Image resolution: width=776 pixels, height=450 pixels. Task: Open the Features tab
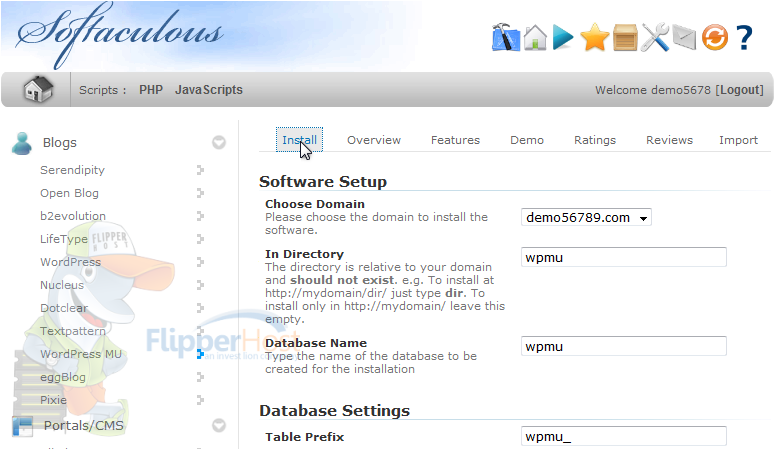point(455,140)
